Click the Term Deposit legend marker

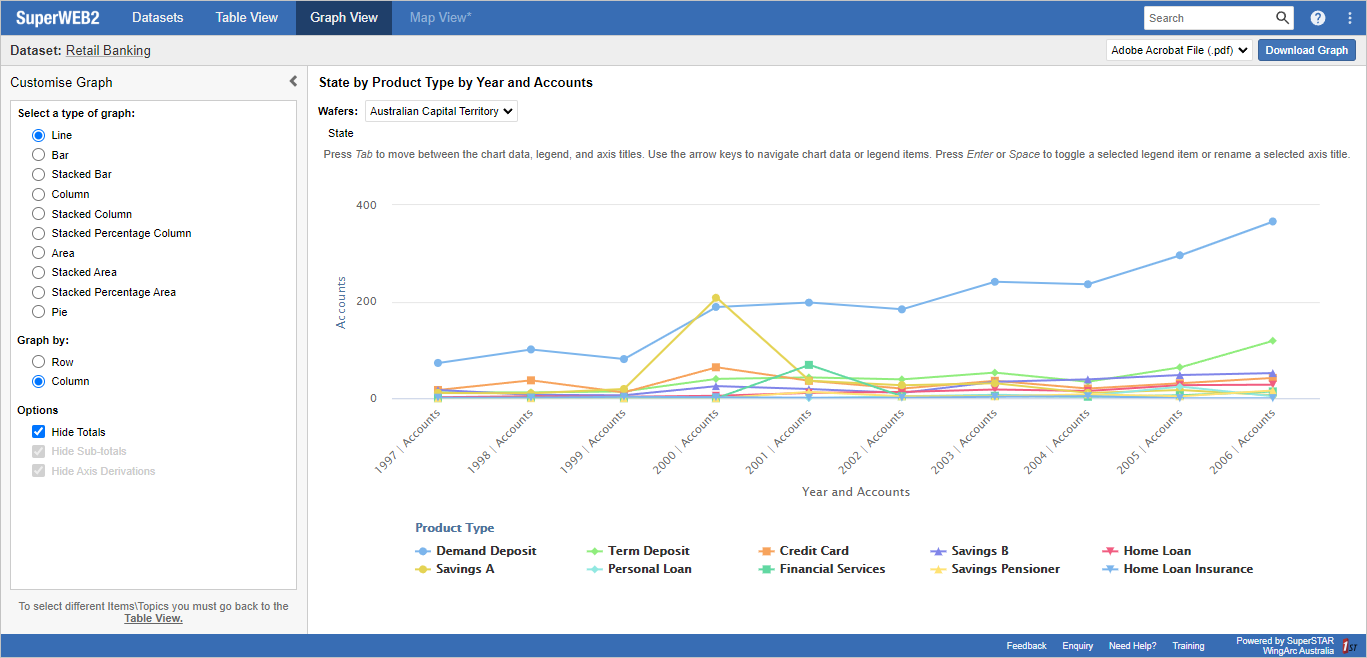click(x=594, y=550)
